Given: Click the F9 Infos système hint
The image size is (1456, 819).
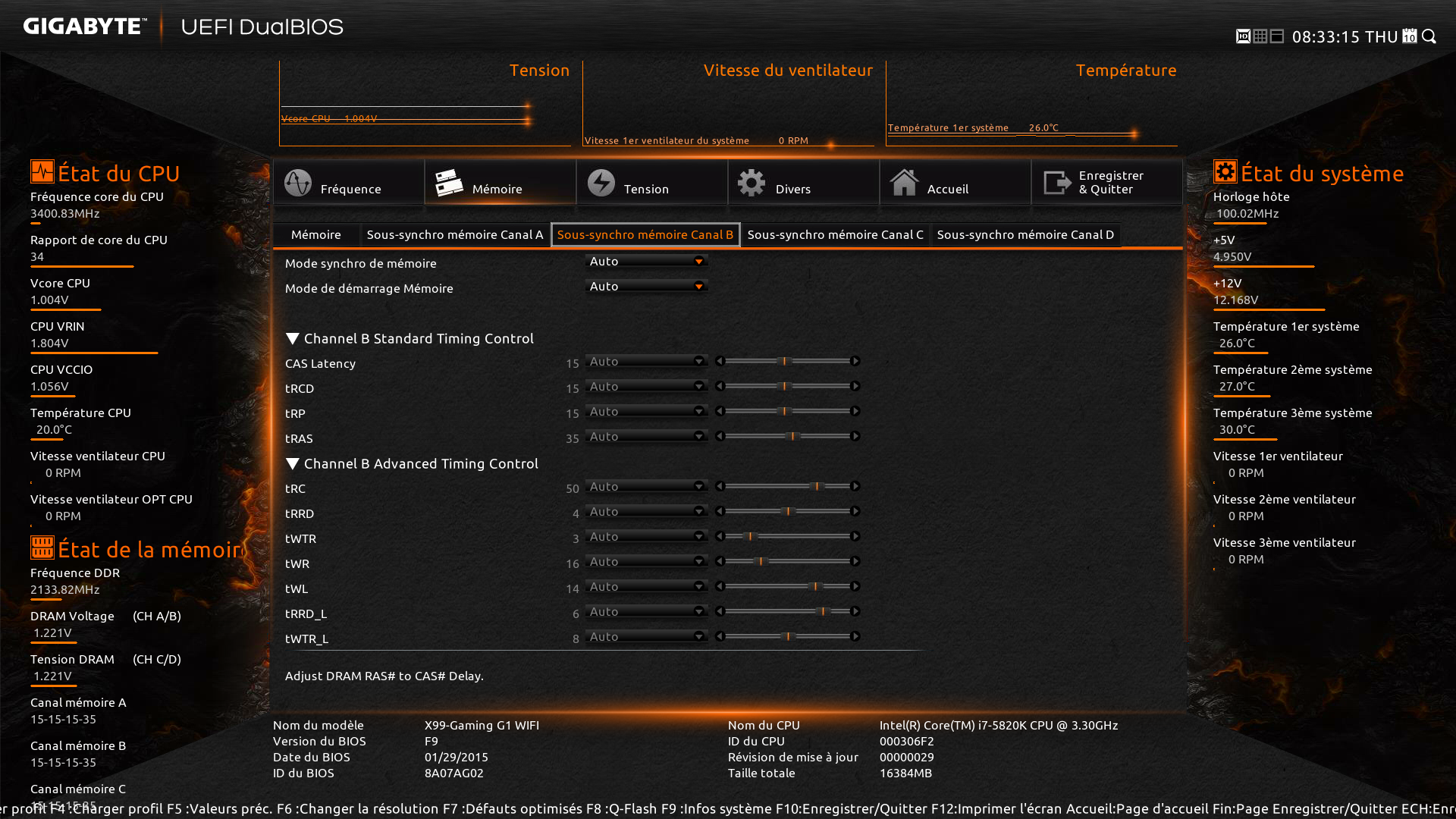Looking at the screenshot, I should (x=717, y=808).
